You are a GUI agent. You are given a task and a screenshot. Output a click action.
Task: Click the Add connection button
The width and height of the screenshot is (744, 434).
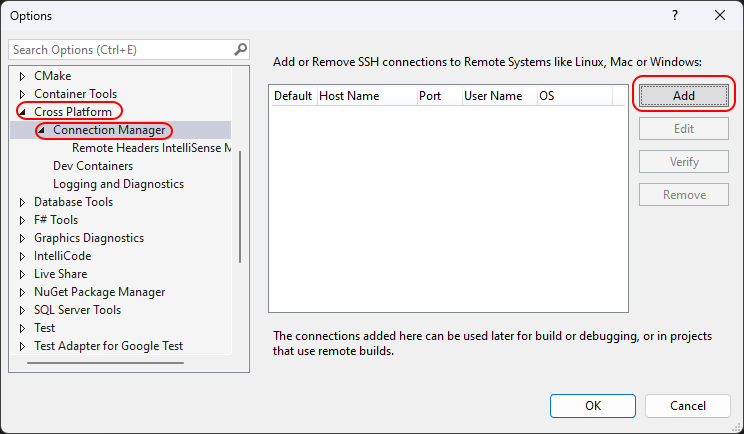(x=684, y=95)
